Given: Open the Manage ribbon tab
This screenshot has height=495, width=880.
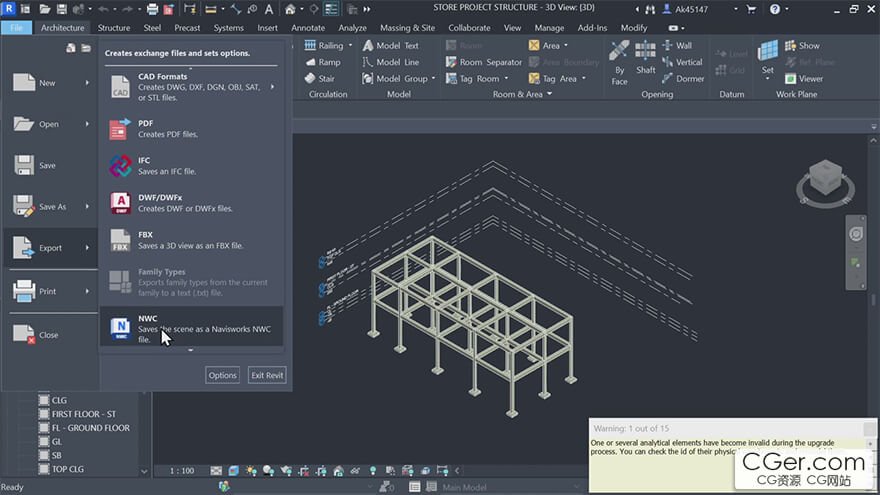Looking at the screenshot, I should pyautogui.click(x=549, y=28).
